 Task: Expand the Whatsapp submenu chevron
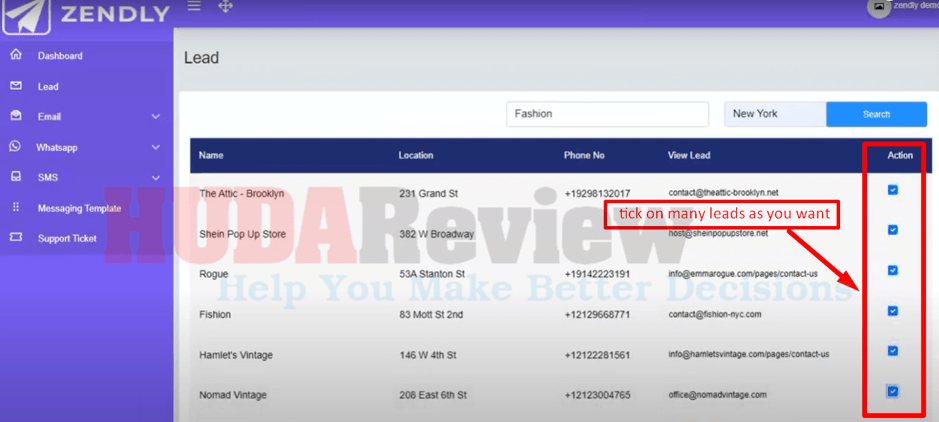(156, 147)
